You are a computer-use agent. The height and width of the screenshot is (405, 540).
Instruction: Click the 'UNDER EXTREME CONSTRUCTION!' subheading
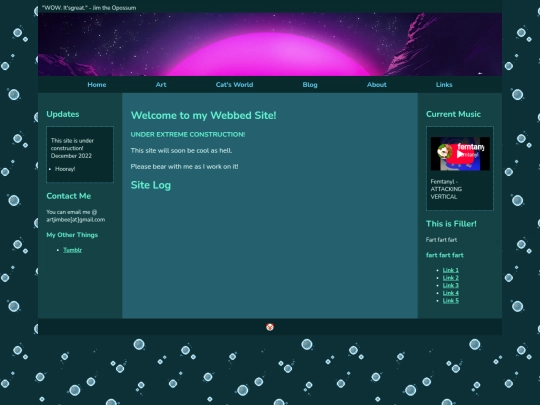pyautogui.click(x=188, y=135)
